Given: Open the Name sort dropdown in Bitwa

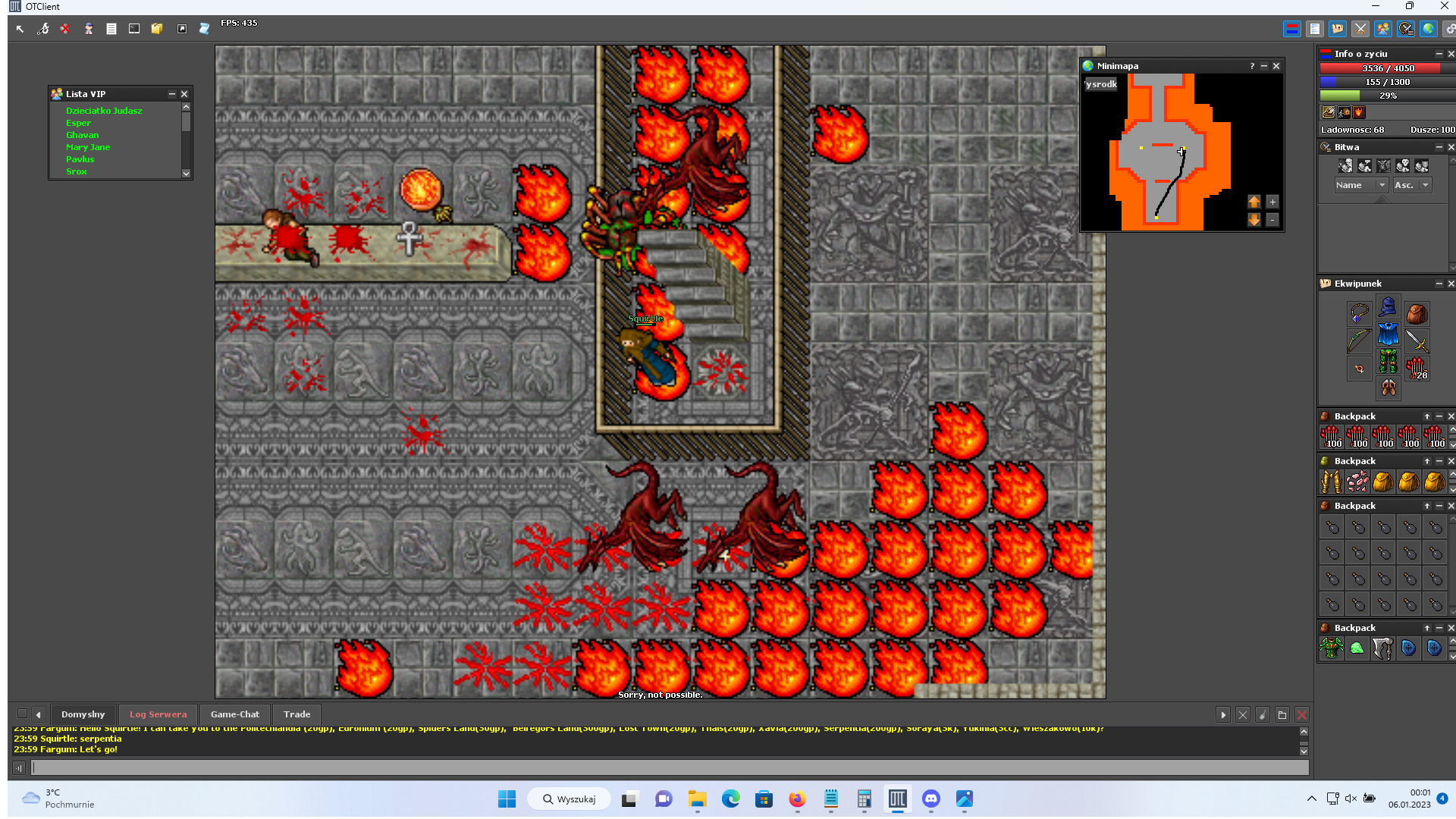Looking at the screenshot, I should pos(1360,185).
